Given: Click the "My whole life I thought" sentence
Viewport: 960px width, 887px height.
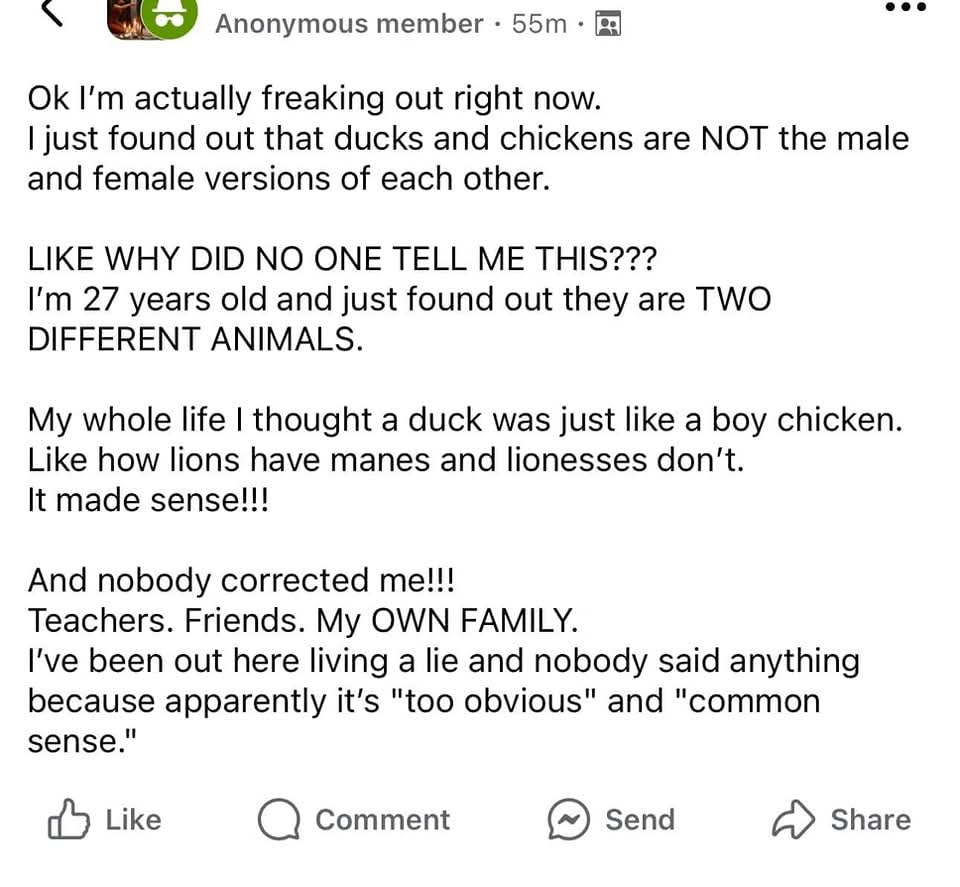Looking at the screenshot, I should (465, 420).
